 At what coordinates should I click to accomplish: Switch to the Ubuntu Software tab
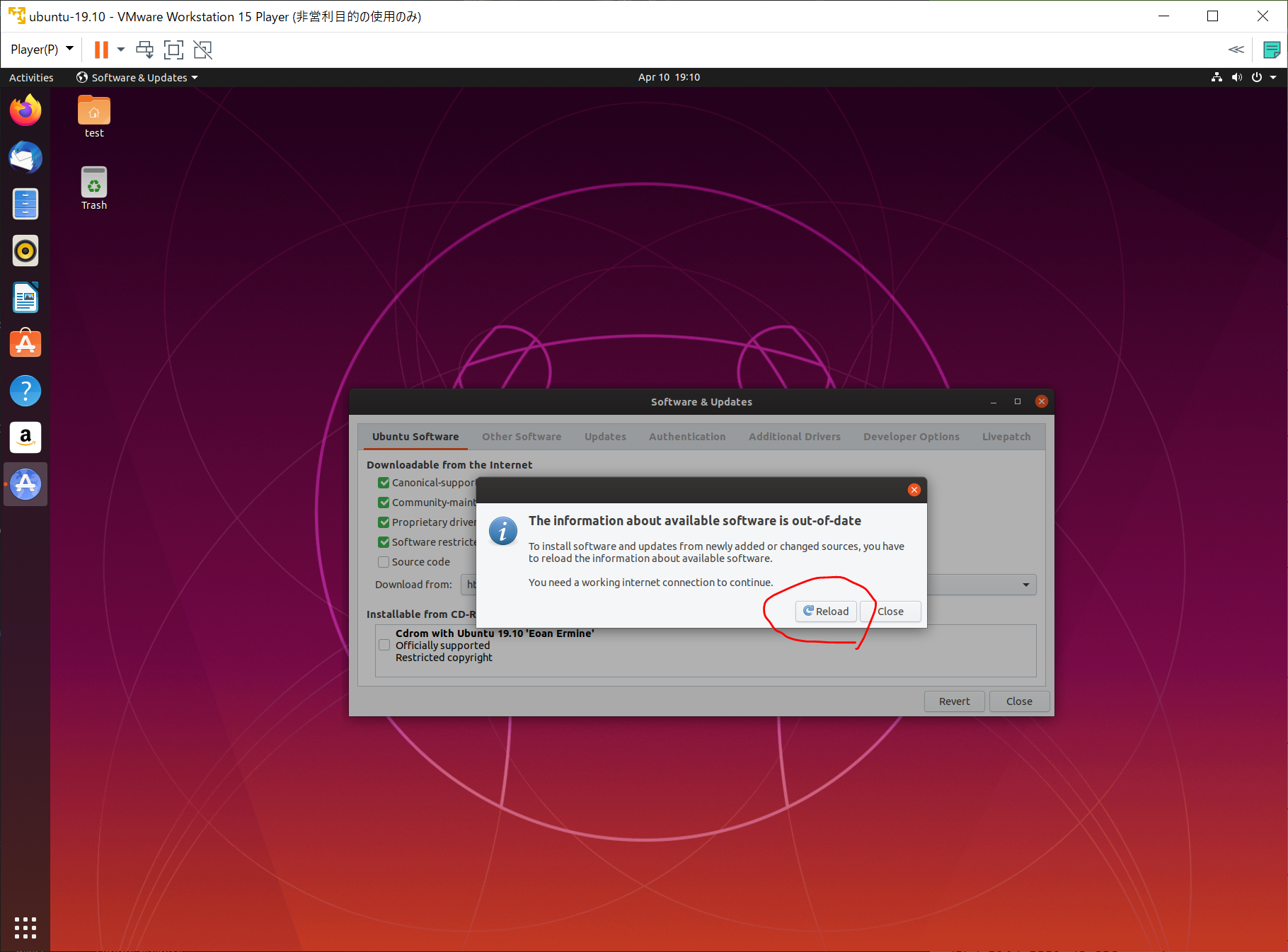(415, 437)
